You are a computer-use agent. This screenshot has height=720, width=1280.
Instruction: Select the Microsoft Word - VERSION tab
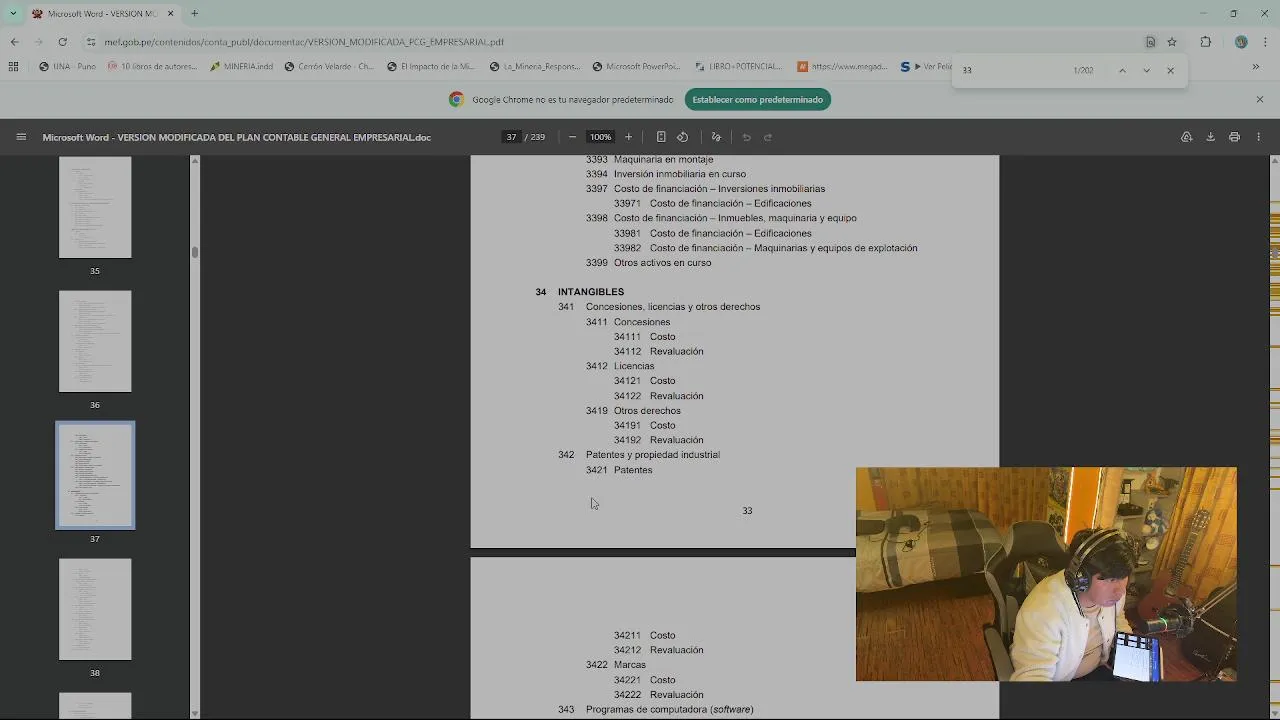[101, 13]
